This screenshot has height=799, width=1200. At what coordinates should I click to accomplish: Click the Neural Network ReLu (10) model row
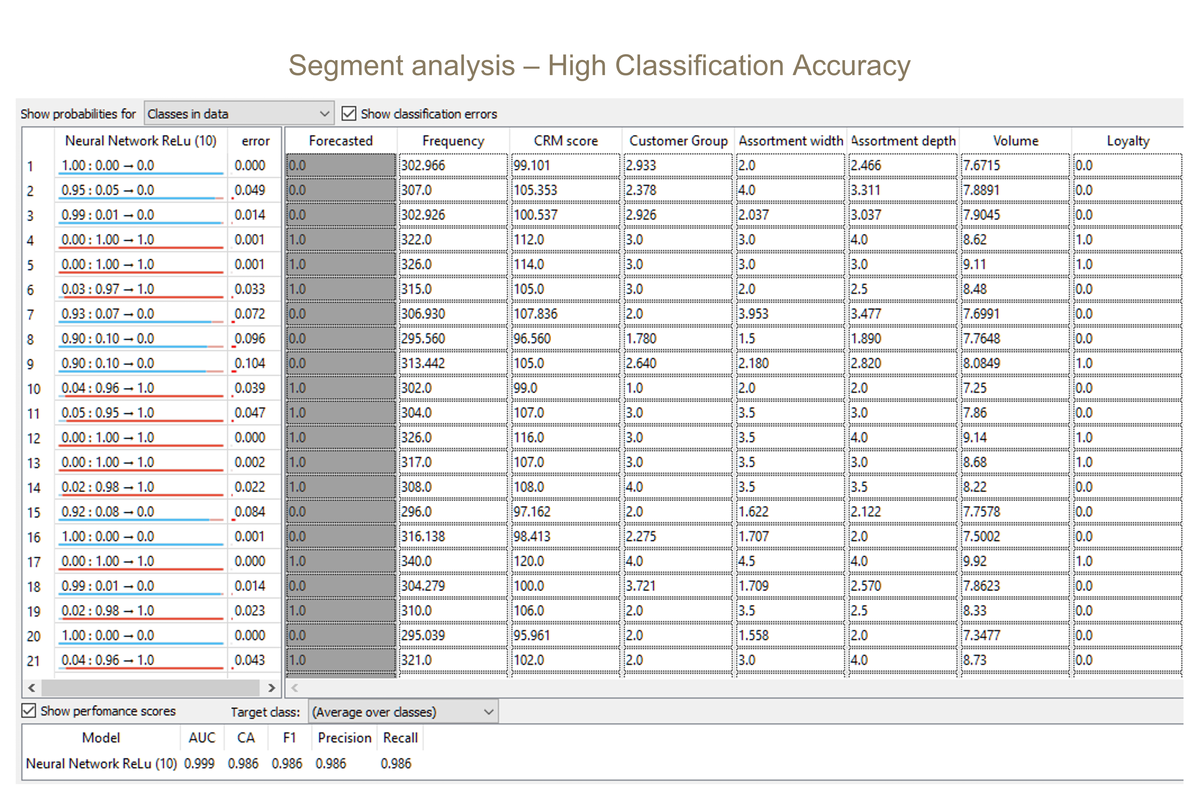pyautogui.click(x=101, y=763)
